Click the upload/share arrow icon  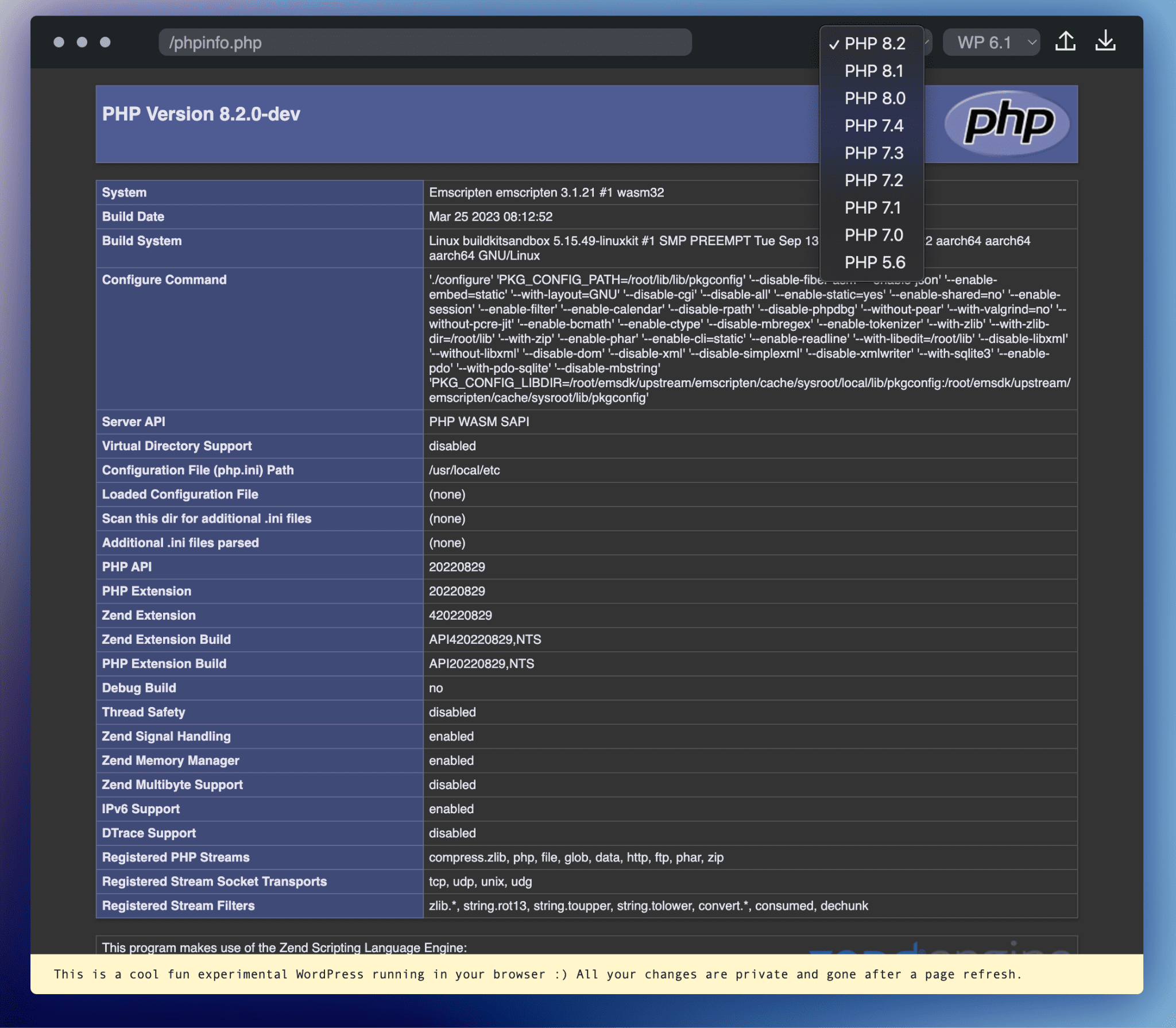coord(1066,41)
